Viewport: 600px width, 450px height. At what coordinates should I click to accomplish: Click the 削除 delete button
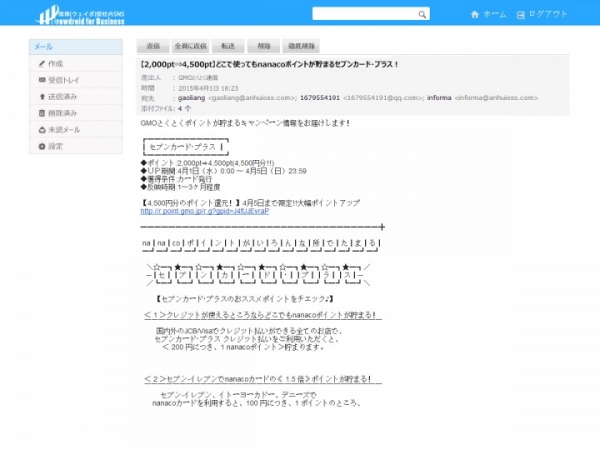pyautogui.click(x=264, y=46)
